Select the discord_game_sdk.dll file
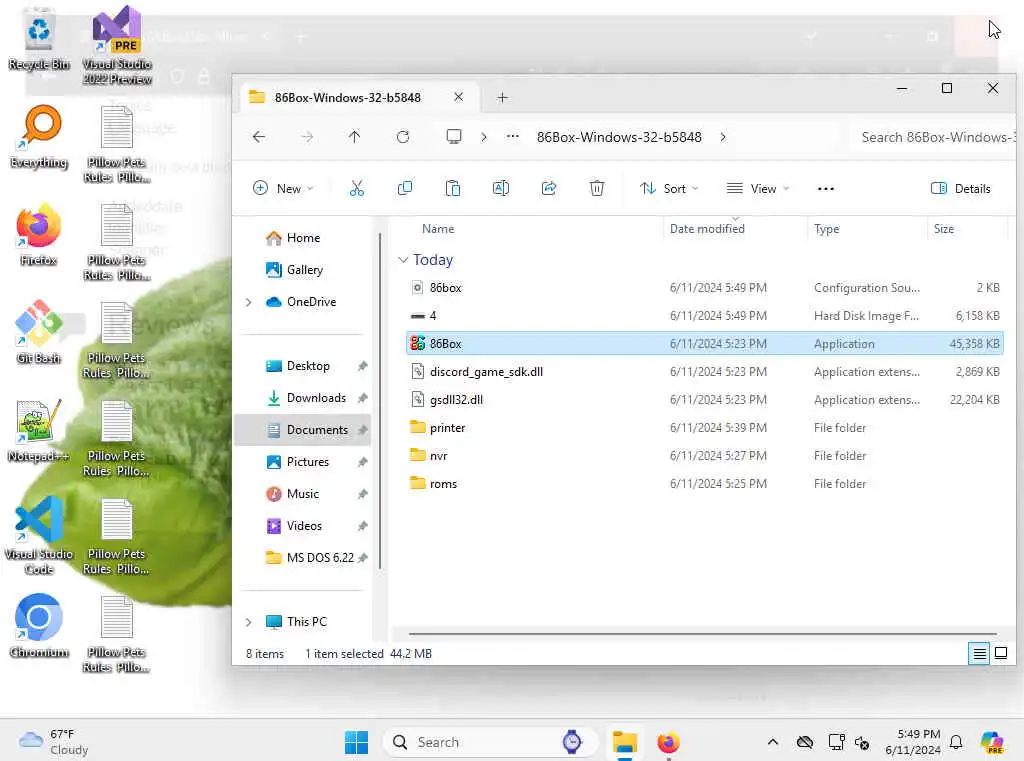 tap(704, 372)
